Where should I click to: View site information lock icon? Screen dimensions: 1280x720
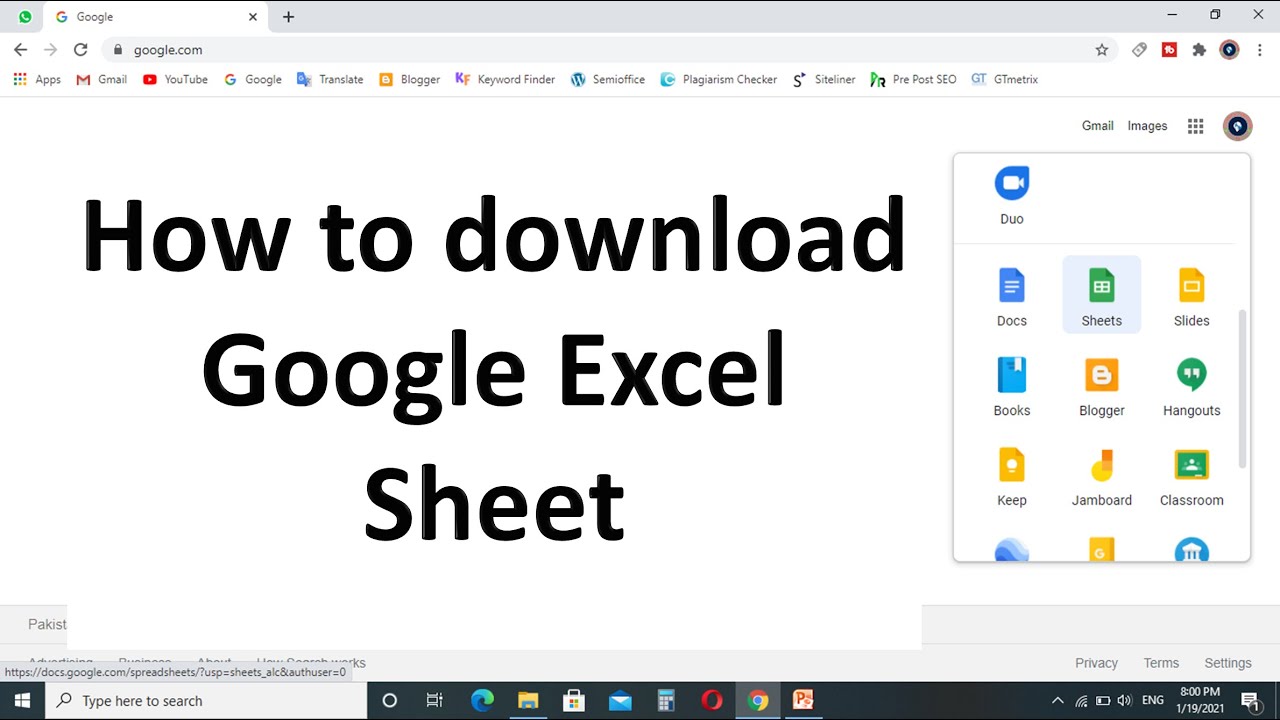pyautogui.click(x=118, y=49)
